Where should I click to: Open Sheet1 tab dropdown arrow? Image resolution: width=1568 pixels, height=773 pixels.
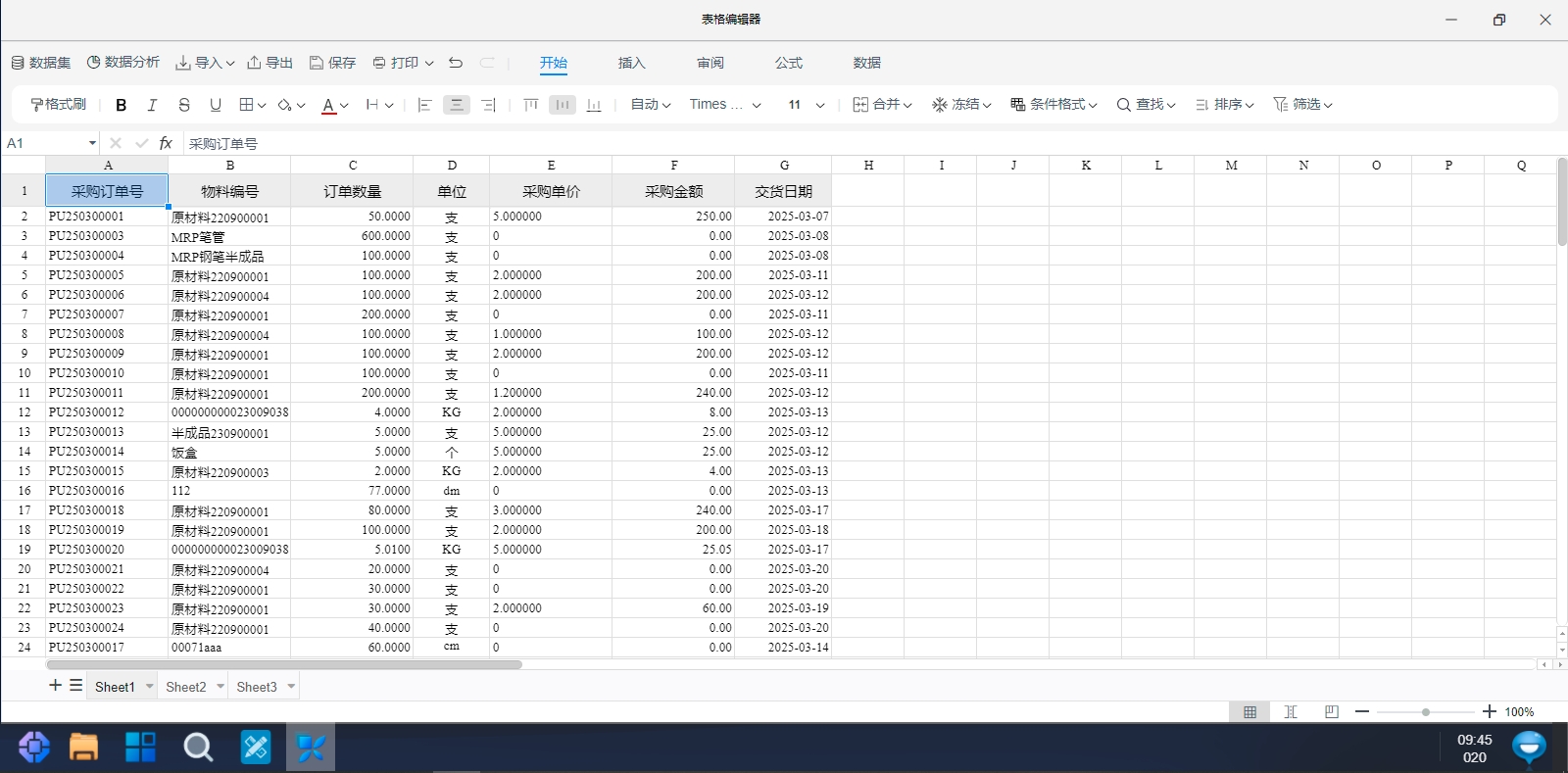point(150,687)
